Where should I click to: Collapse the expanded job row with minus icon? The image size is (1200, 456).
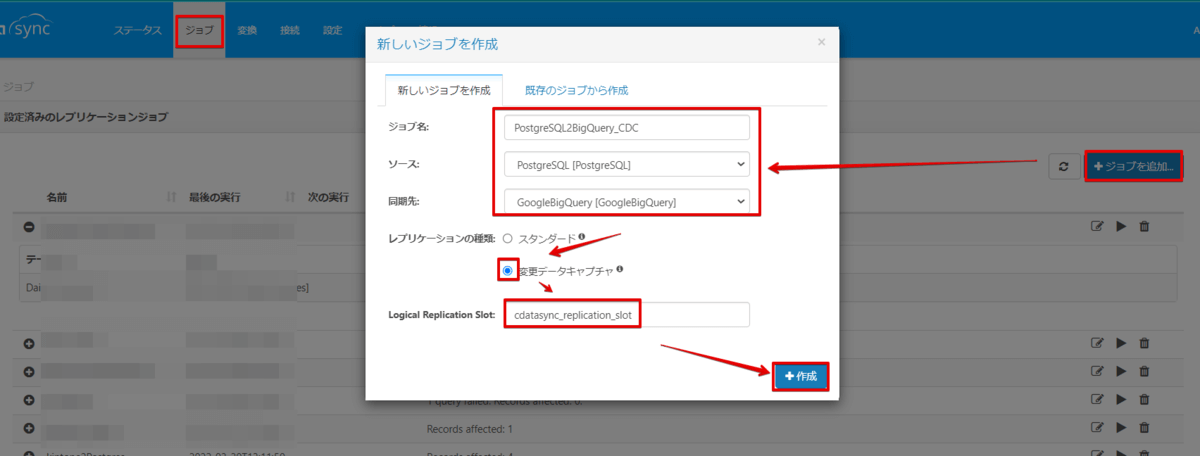(x=28, y=227)
